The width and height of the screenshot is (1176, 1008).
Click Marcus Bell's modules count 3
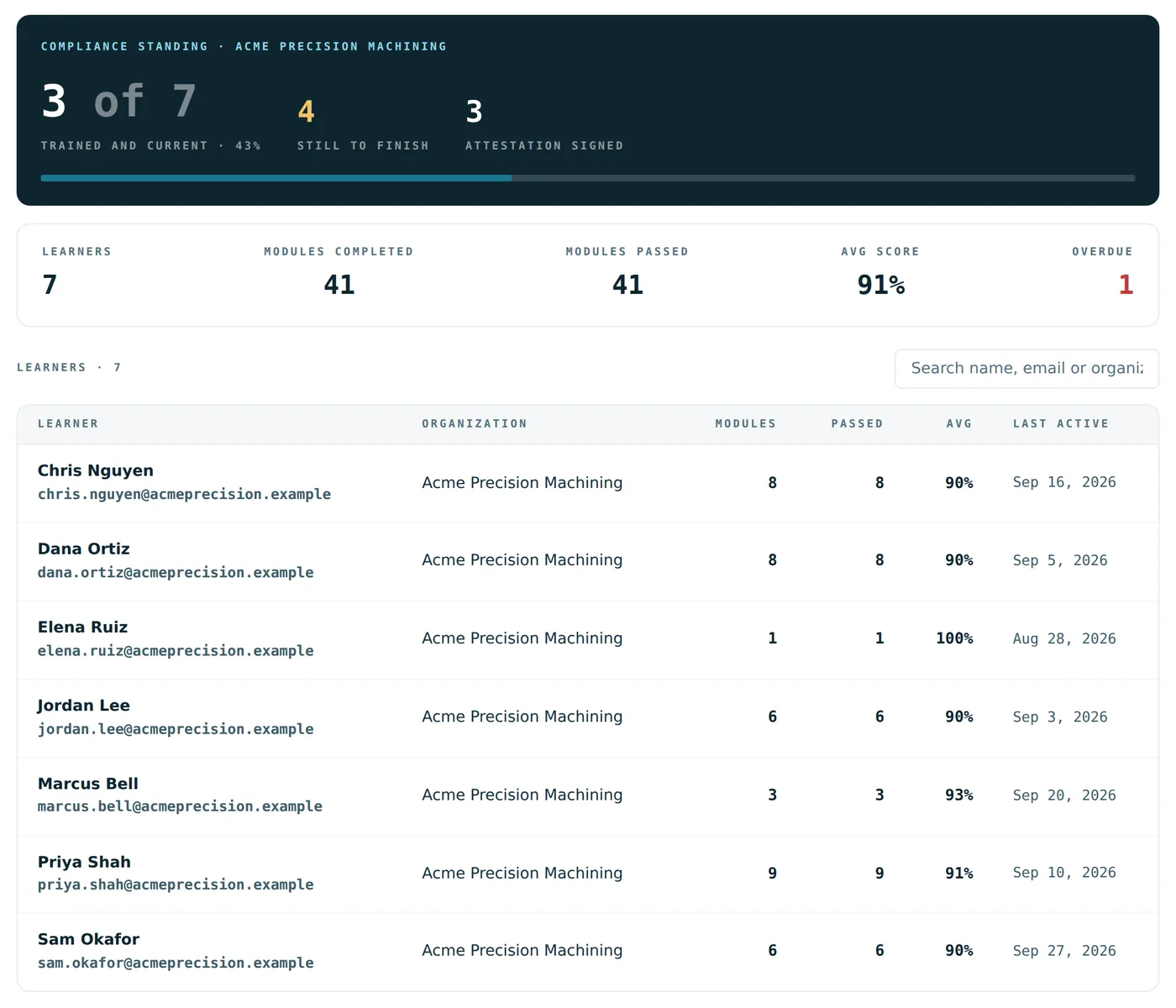point(772,795)
